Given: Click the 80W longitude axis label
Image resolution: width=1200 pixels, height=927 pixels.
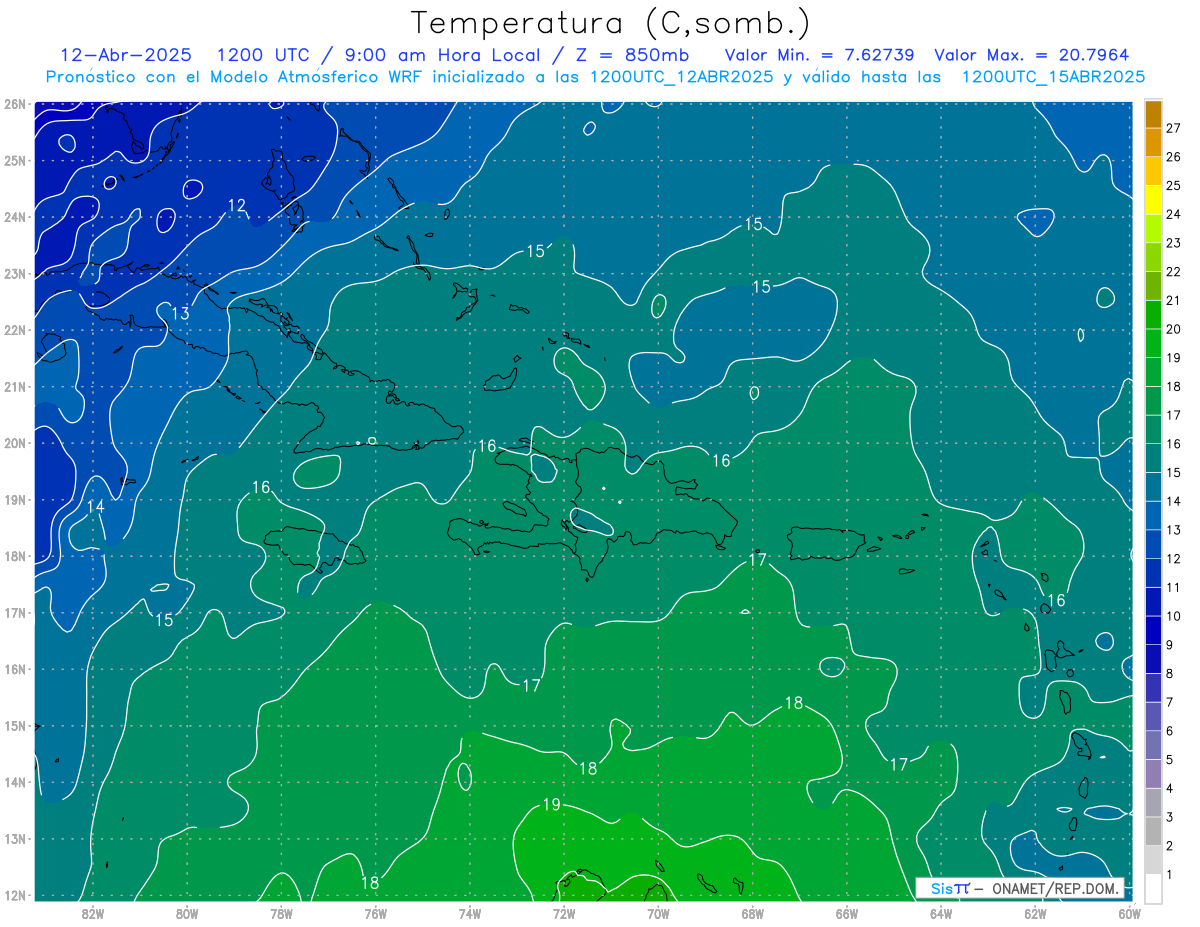Looking at the screenshot, I should (x=187, y=912).
